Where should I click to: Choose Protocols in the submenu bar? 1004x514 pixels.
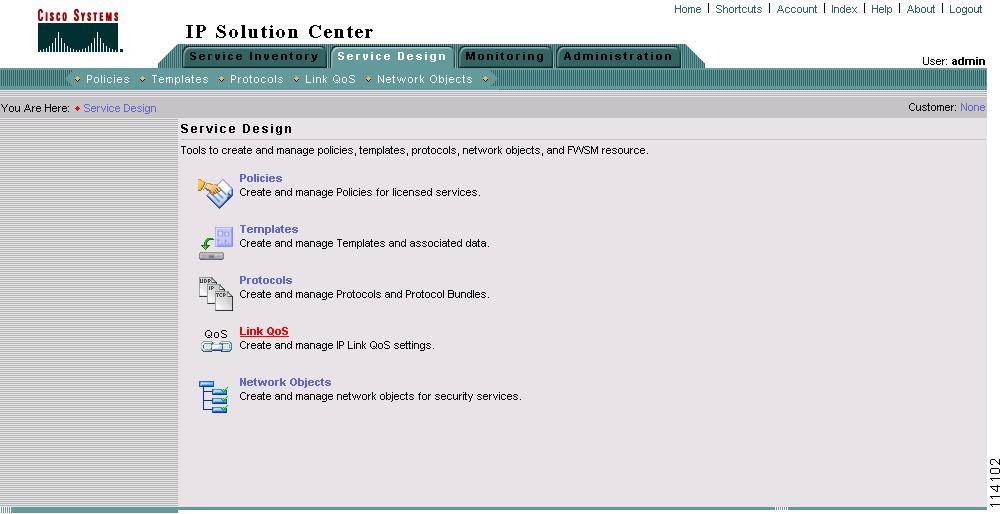pyautogui.click(x=256, y=79)
